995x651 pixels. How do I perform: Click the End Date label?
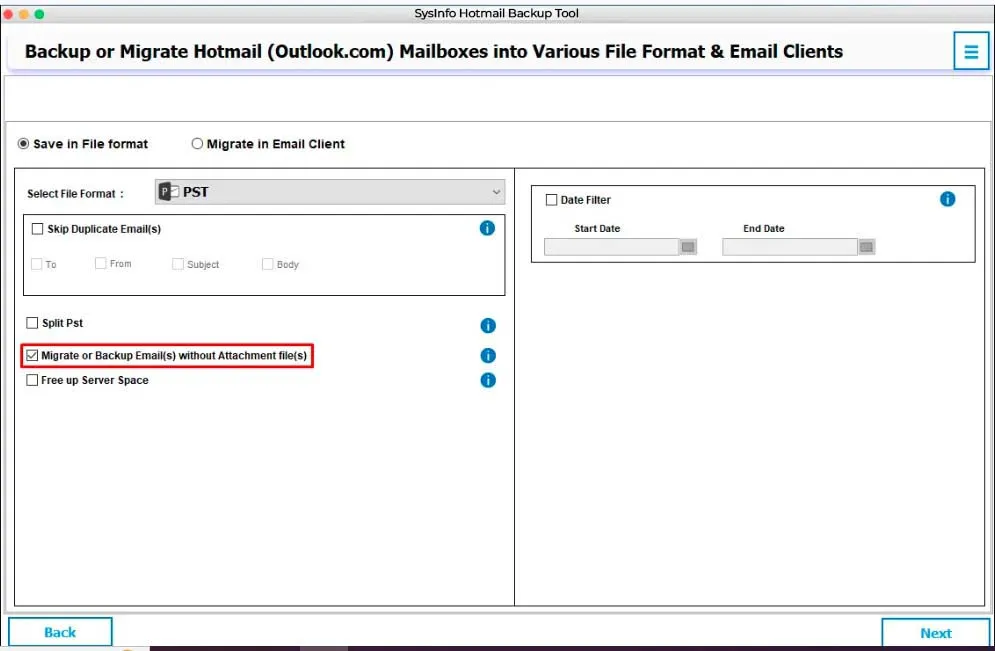[764, 228]
